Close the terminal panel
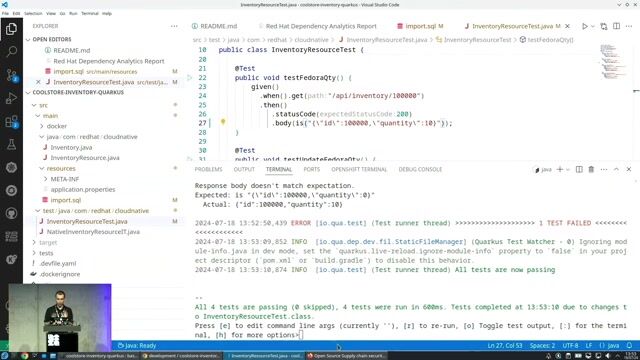This screenshot has width=640, height=360. tap(629, 169)
